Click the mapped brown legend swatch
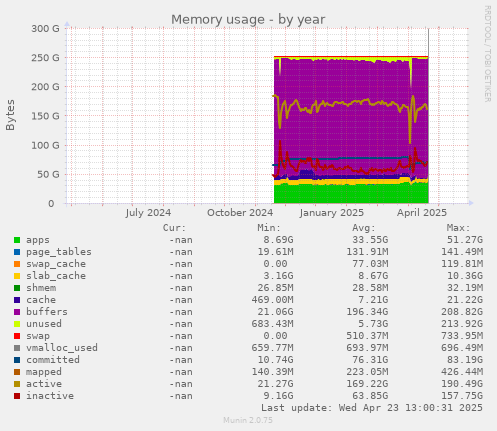The height and width of the screenshot is (431, 497). pyautogui.click(x=17, y=372)
